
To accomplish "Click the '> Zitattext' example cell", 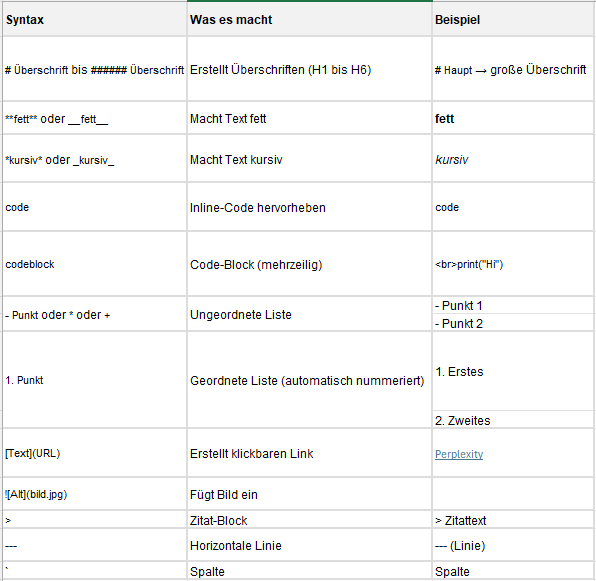I will pyautogui.click(x=514, y=519).
